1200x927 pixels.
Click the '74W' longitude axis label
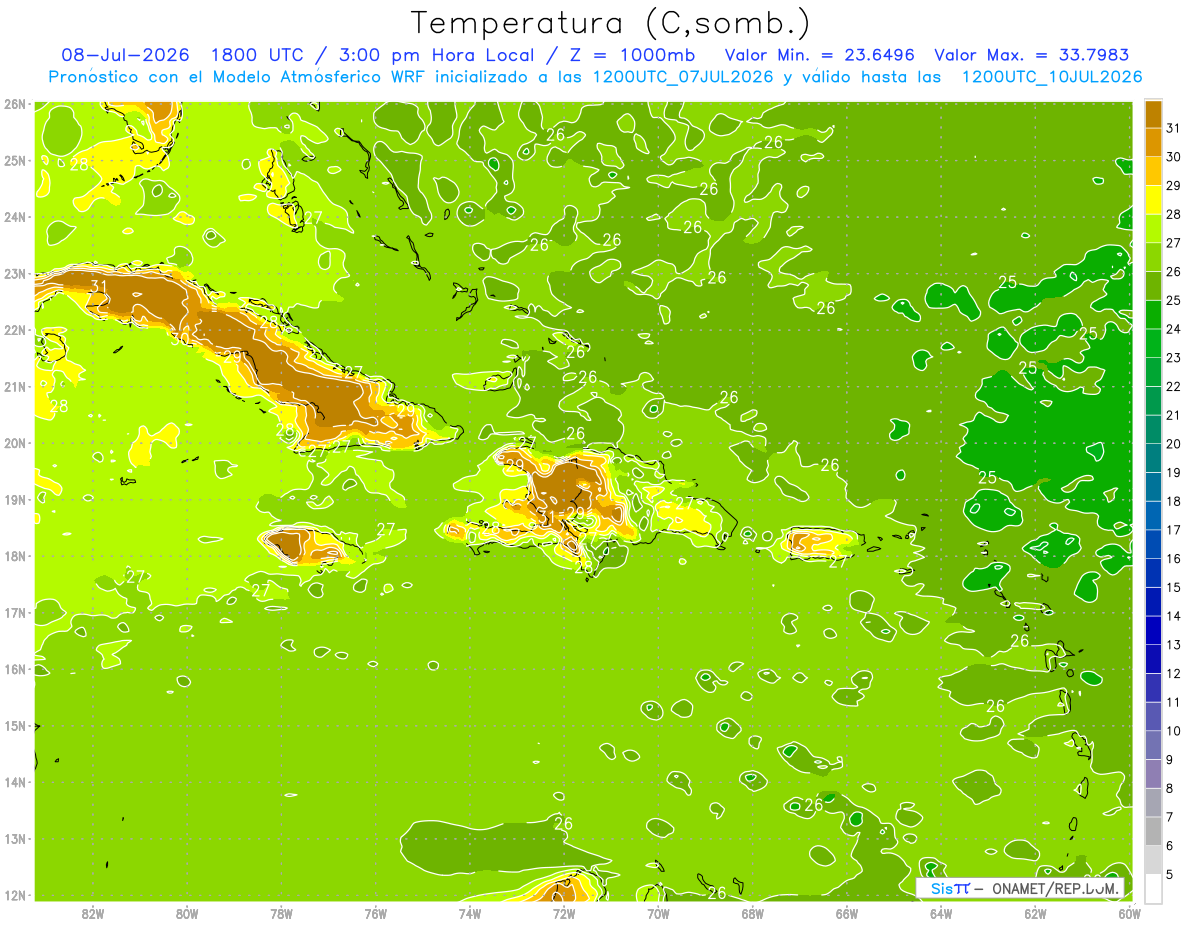[x=470, y=913]
